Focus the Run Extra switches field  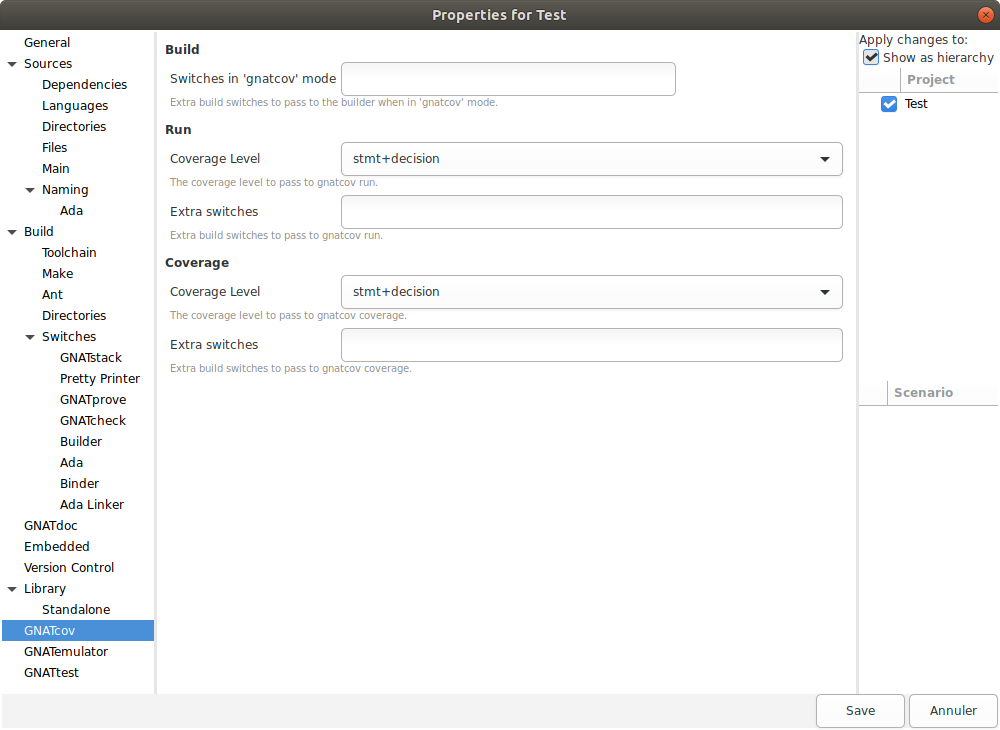click(x=592, y=212)
